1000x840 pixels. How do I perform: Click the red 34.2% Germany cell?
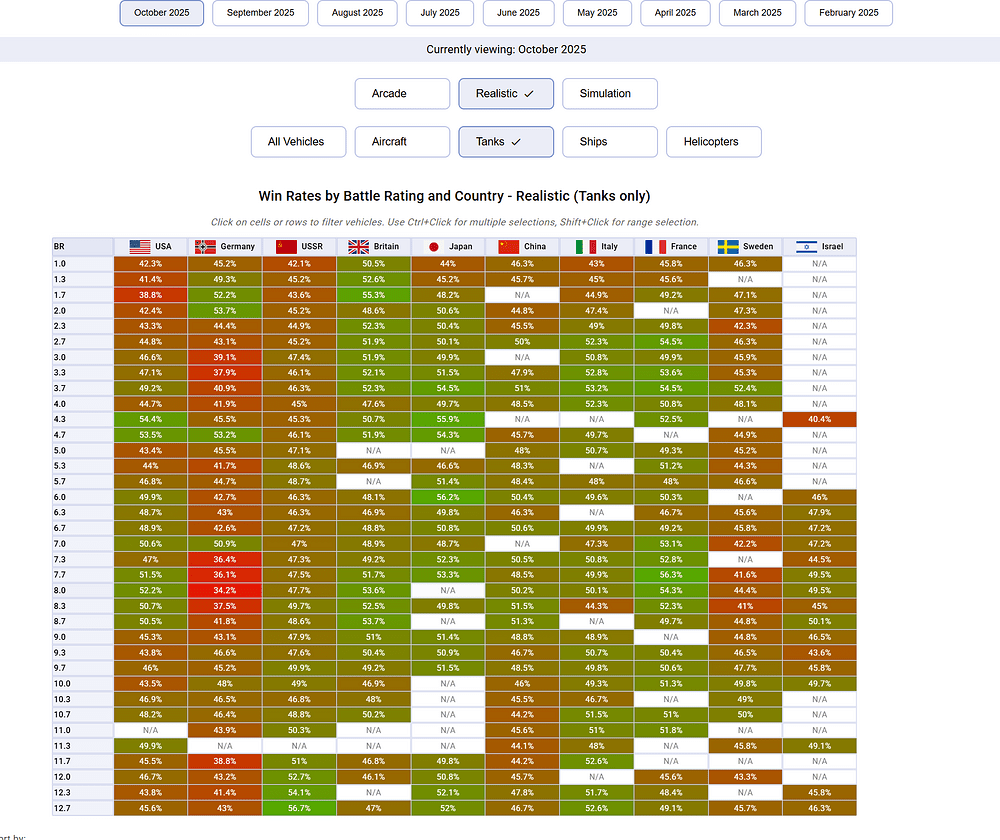pos(224,590)
